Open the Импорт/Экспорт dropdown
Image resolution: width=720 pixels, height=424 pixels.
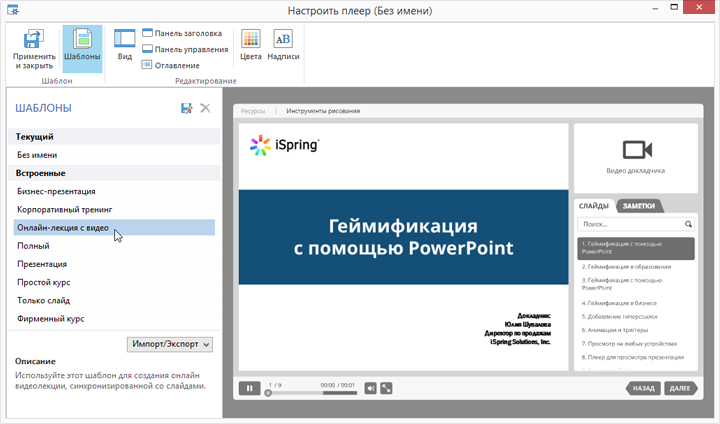(170, 344)
